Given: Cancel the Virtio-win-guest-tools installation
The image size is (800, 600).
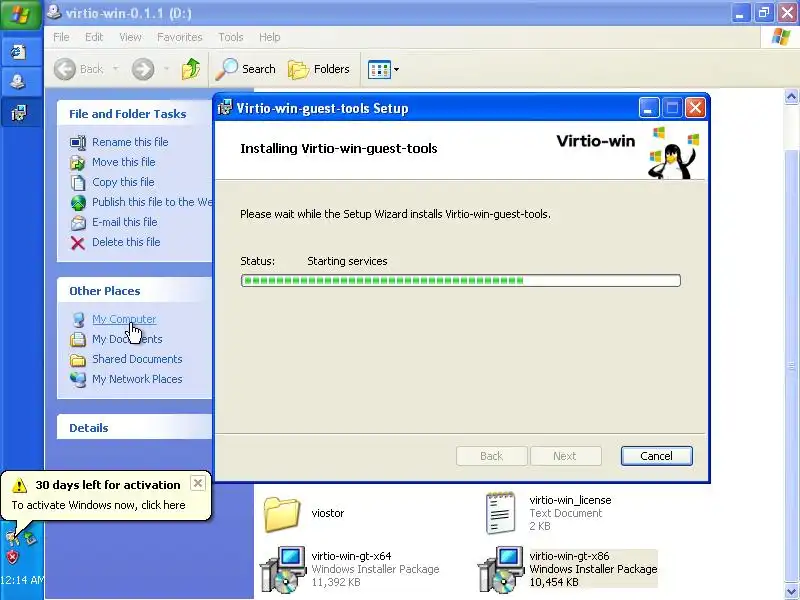Looking at the screenshot, I should pos(657,456).
